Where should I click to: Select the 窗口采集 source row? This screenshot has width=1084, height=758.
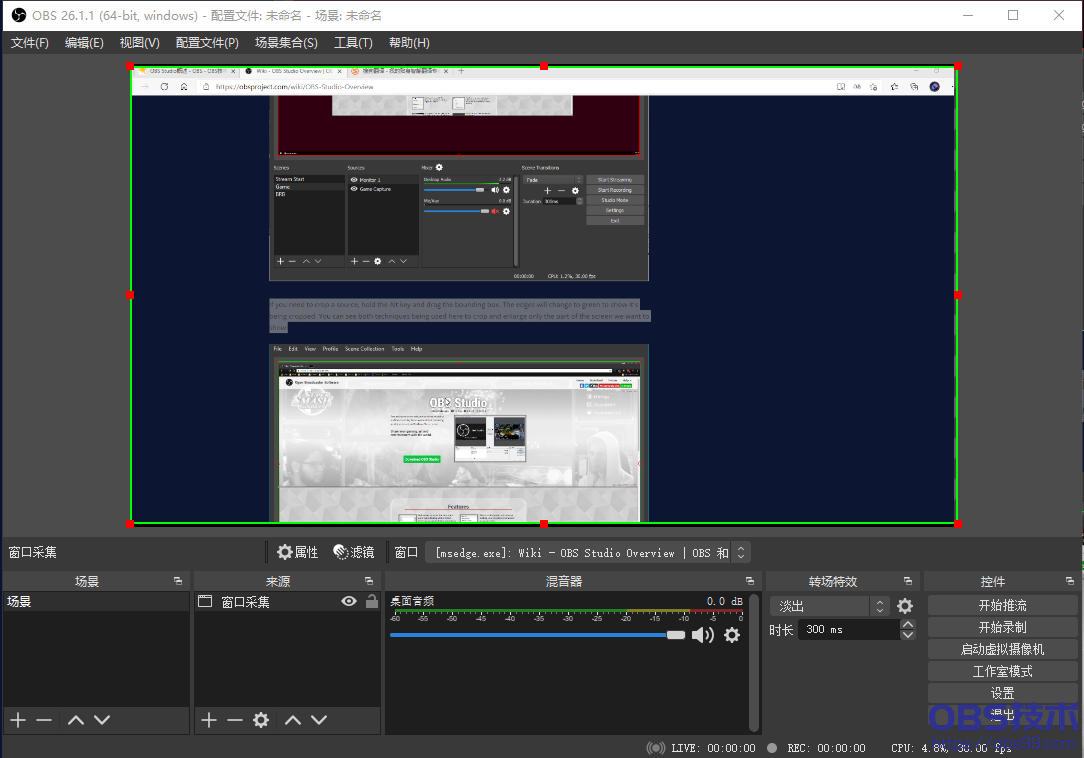pyautogui.click(x=287, y=602)
